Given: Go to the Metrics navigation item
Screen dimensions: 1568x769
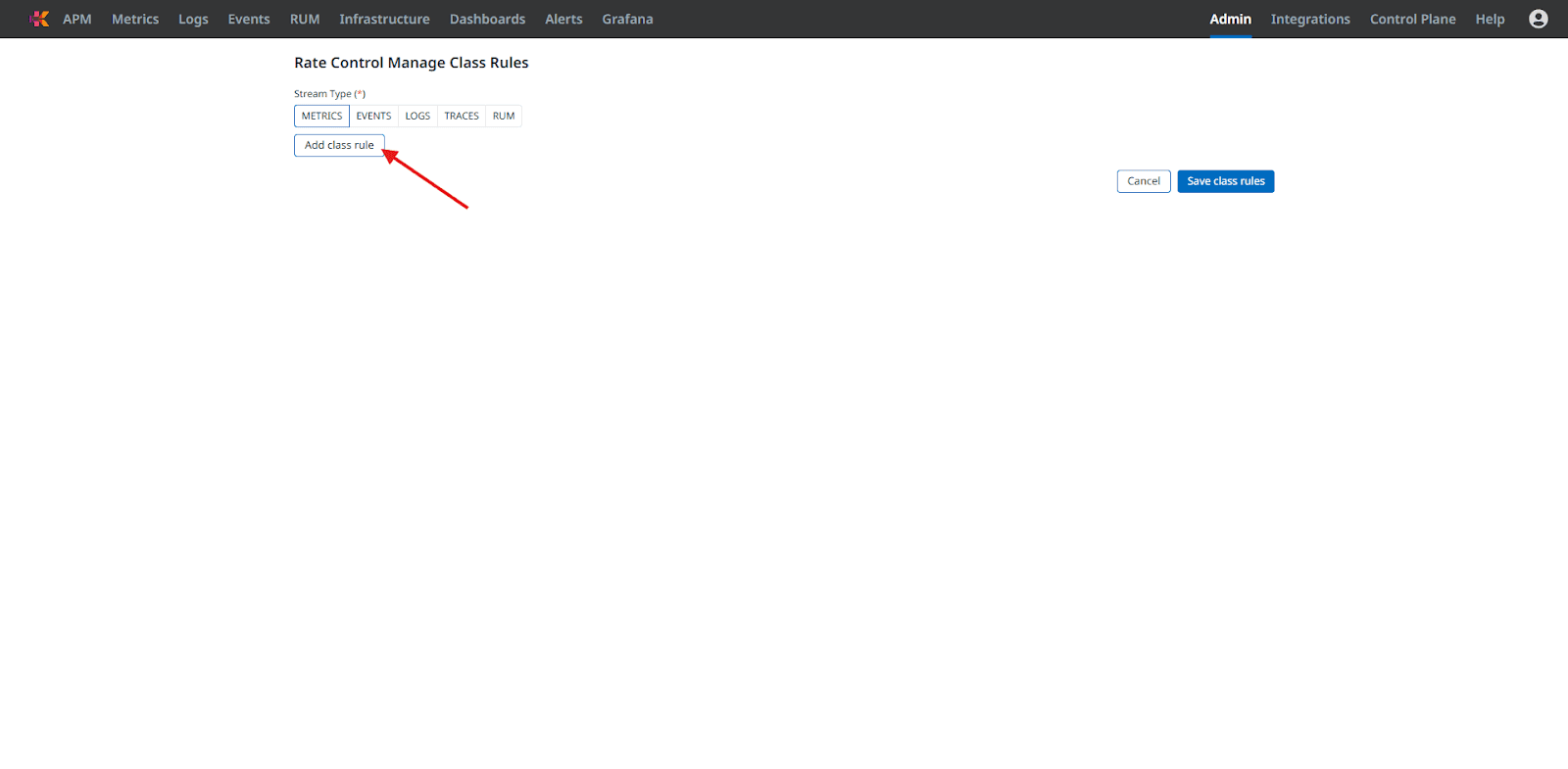Looking at the screenshot, I should pyautogui.click(x=135, y=19).
